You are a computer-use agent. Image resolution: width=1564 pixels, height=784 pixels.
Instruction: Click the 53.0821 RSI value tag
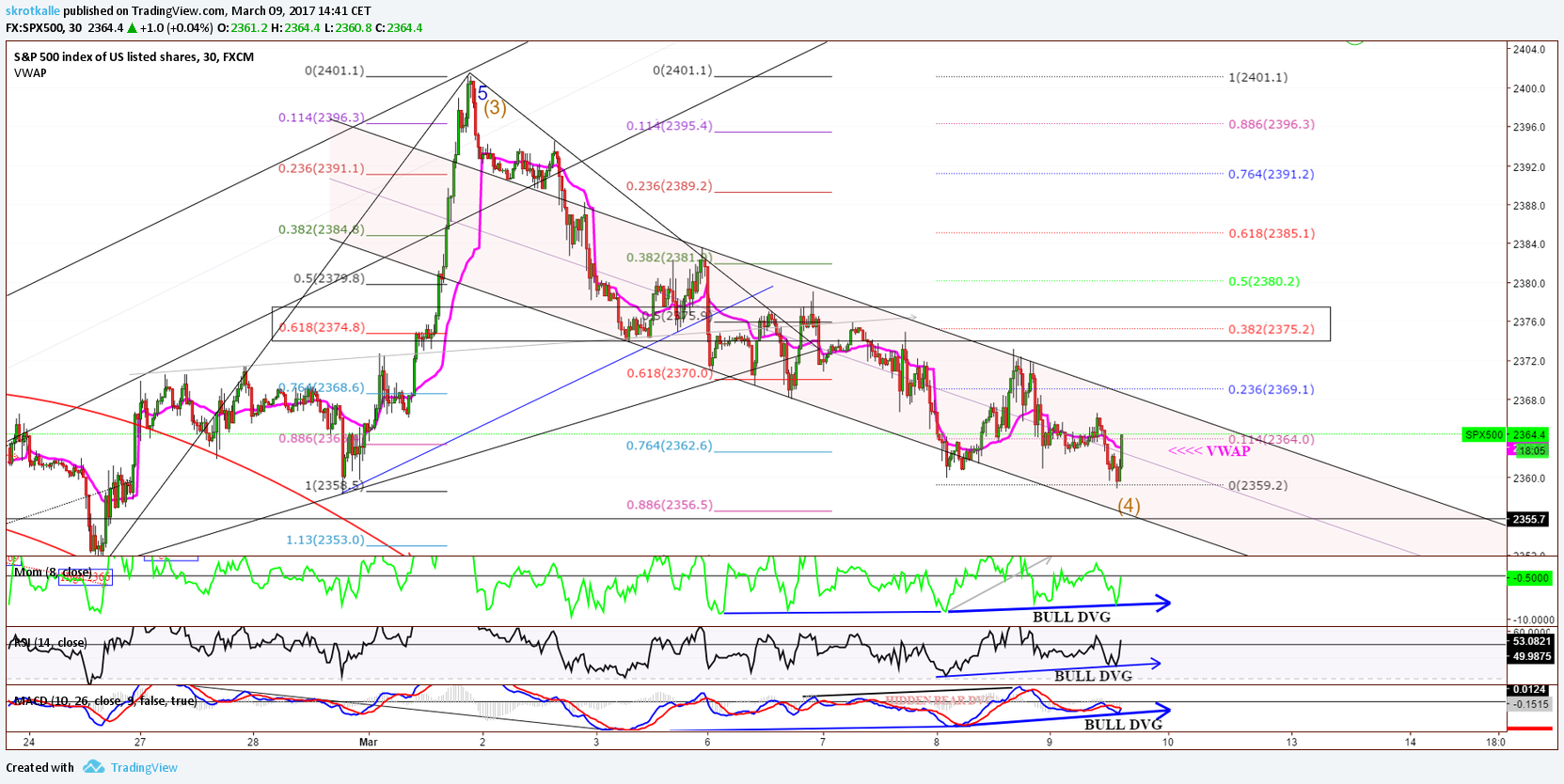(1529, 641)
